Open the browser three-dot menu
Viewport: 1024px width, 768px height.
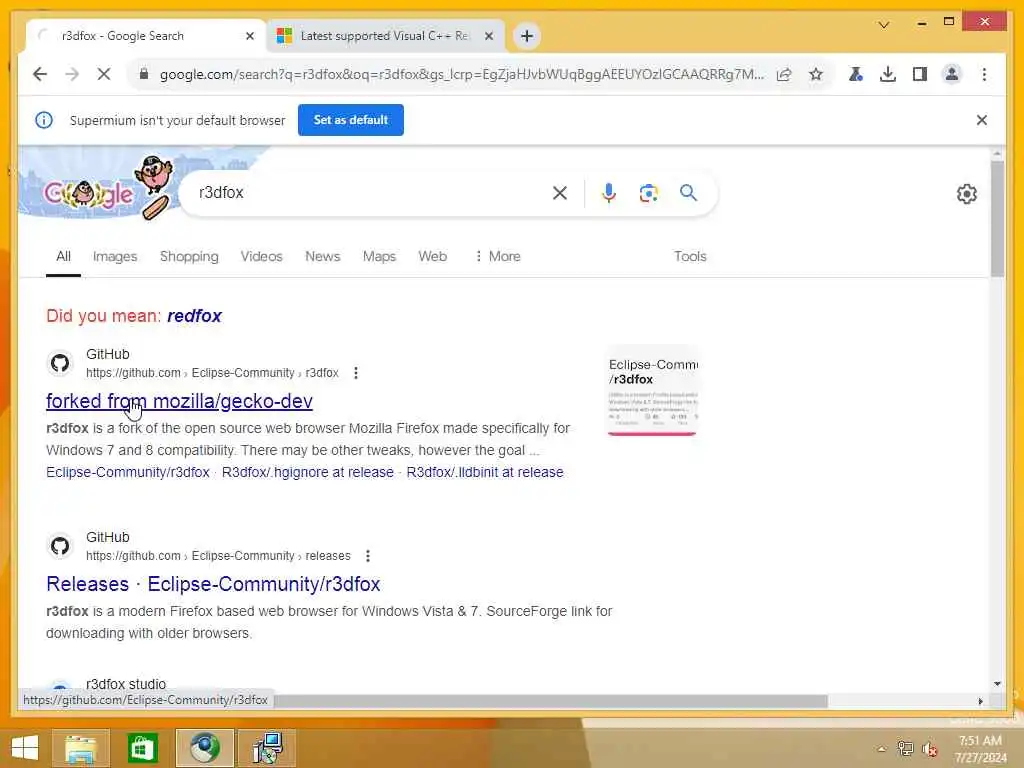coord(984,74)
